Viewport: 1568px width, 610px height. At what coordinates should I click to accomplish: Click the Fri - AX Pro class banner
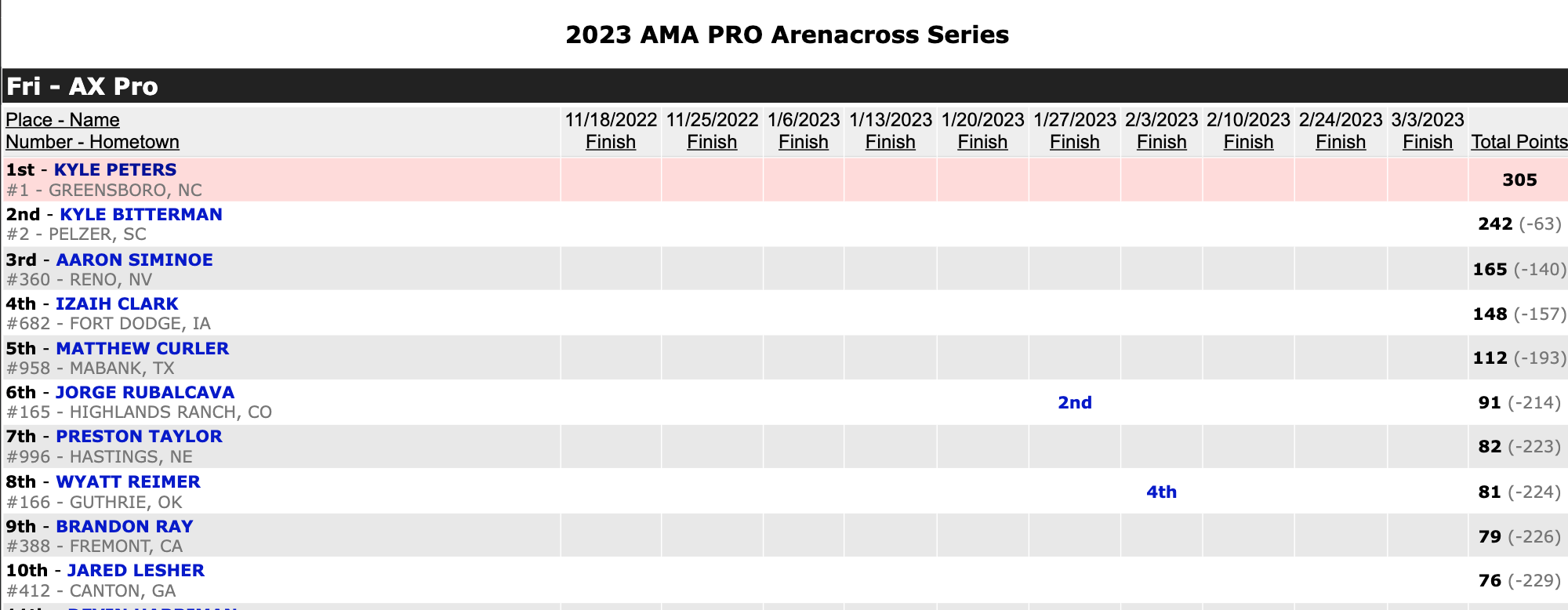click(x=82, y=86)
